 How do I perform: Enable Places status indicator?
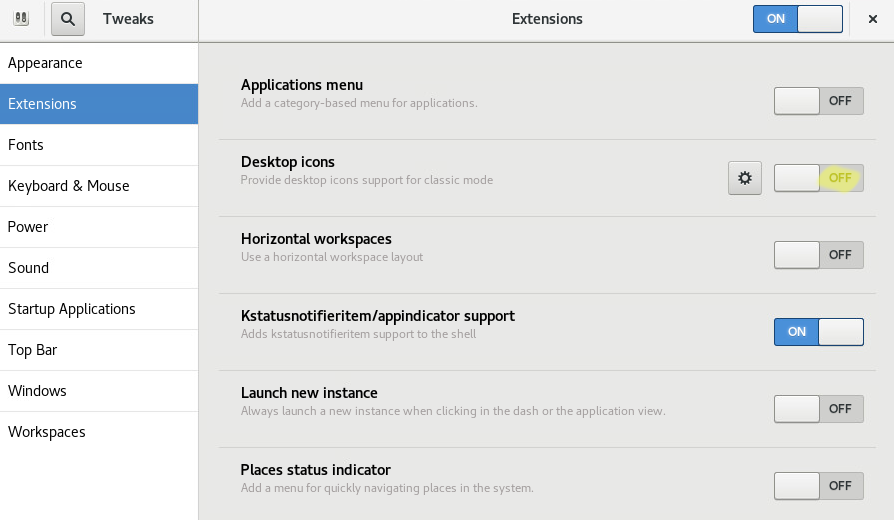point(819,486)
